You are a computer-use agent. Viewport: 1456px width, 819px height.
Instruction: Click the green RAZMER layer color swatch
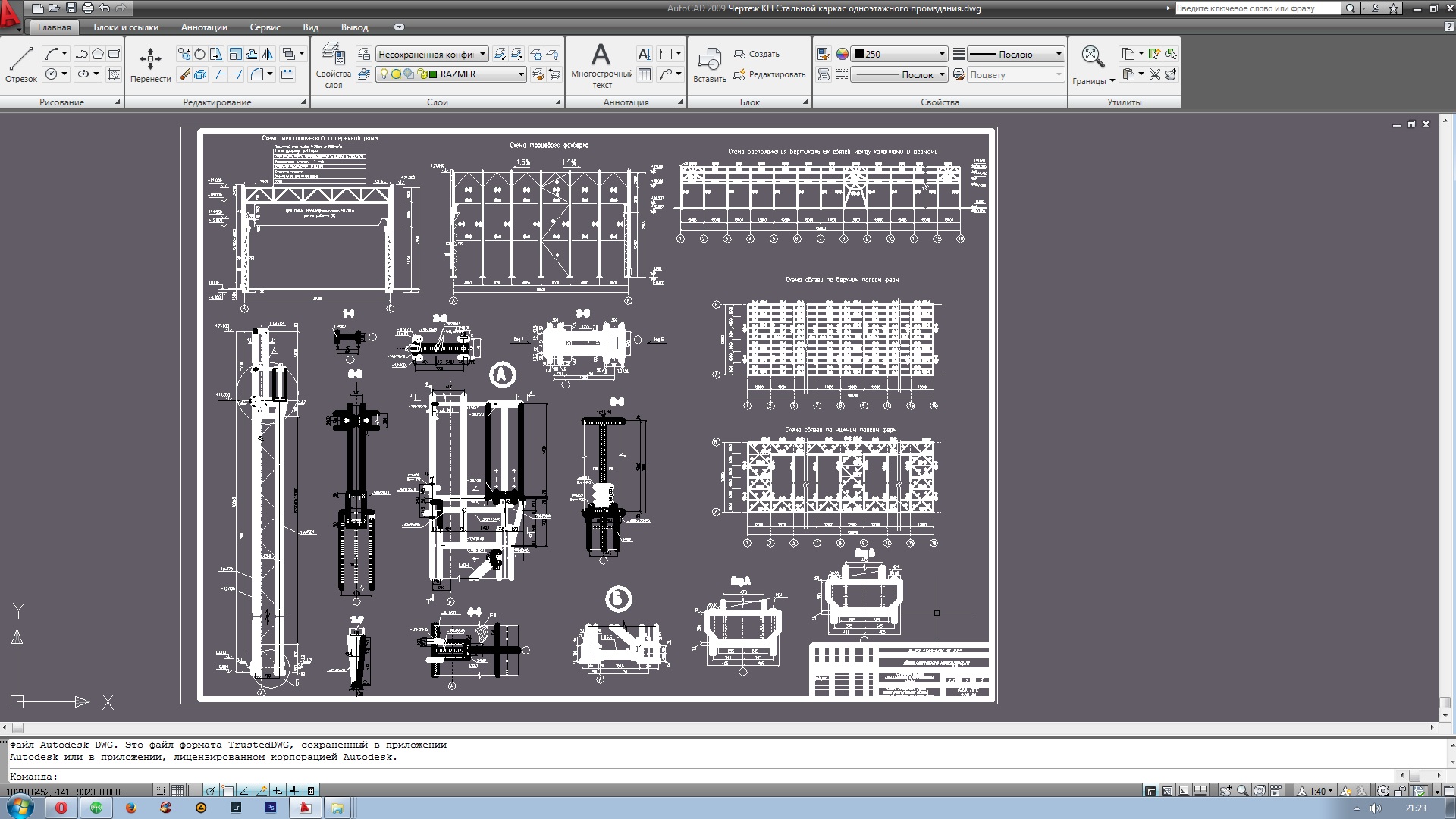[x=433, y=74]
